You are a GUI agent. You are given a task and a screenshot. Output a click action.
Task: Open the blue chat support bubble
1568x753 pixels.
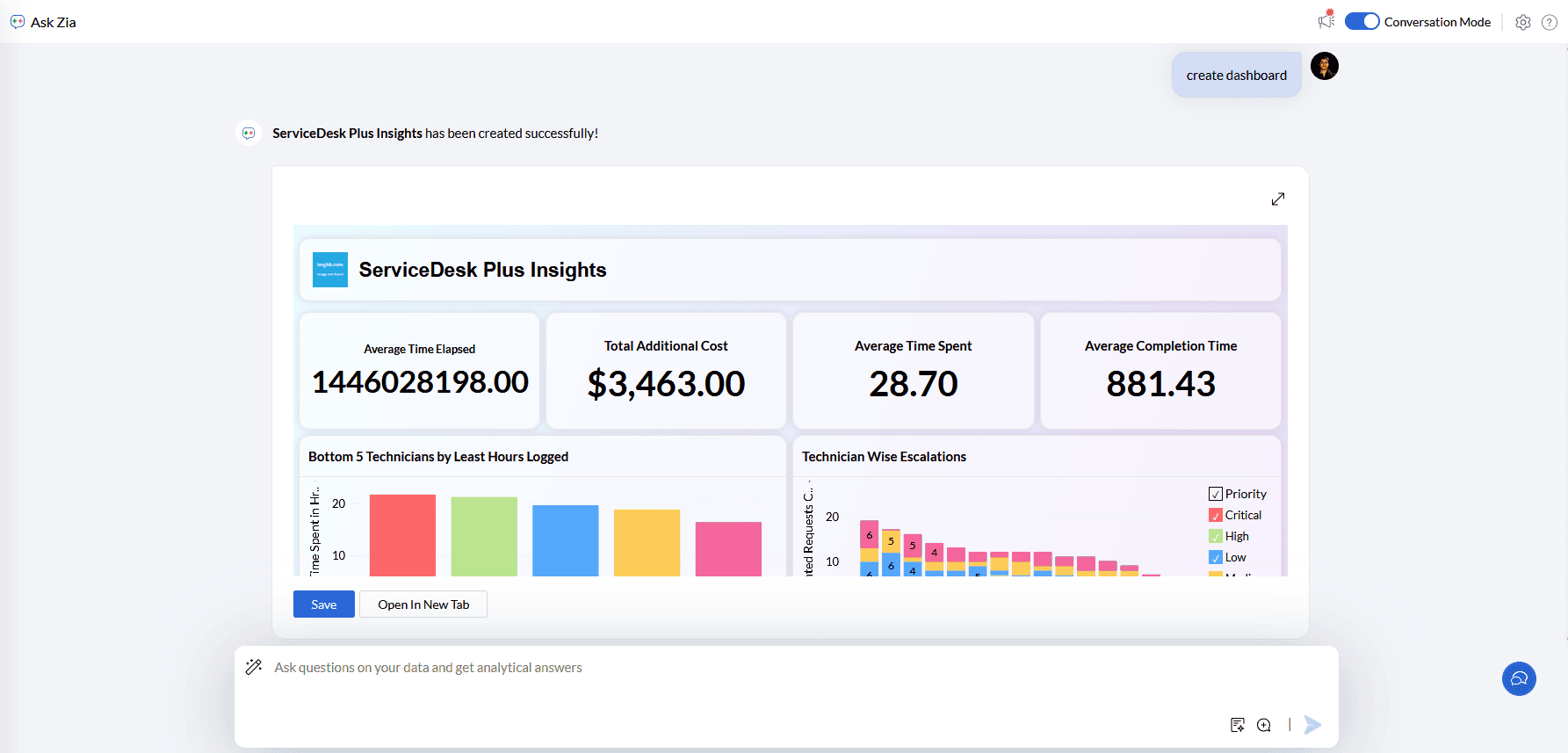tap(1519, 678)
